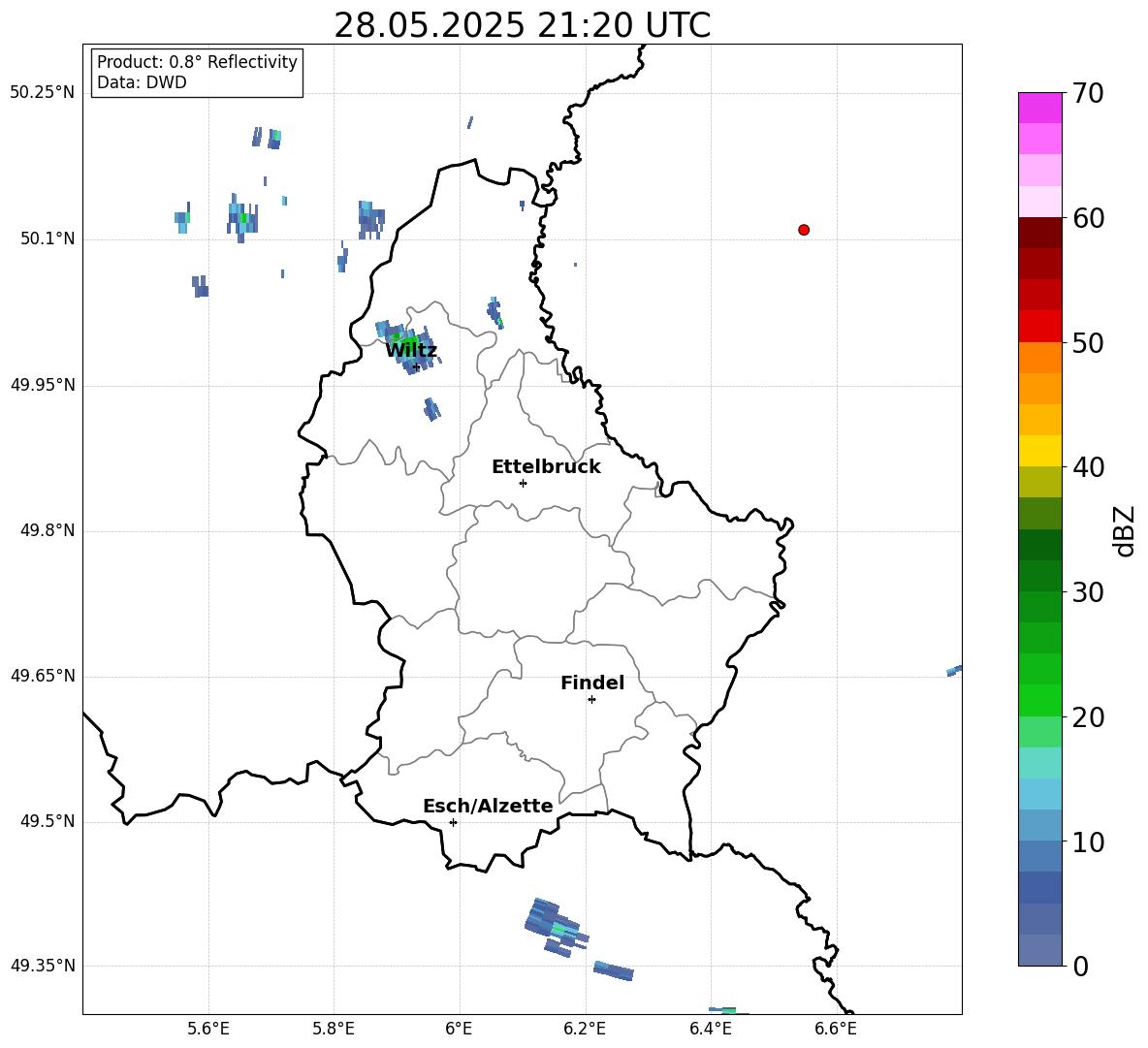
Task: Click the 6°E longitude label
Action: (459, 1029)
